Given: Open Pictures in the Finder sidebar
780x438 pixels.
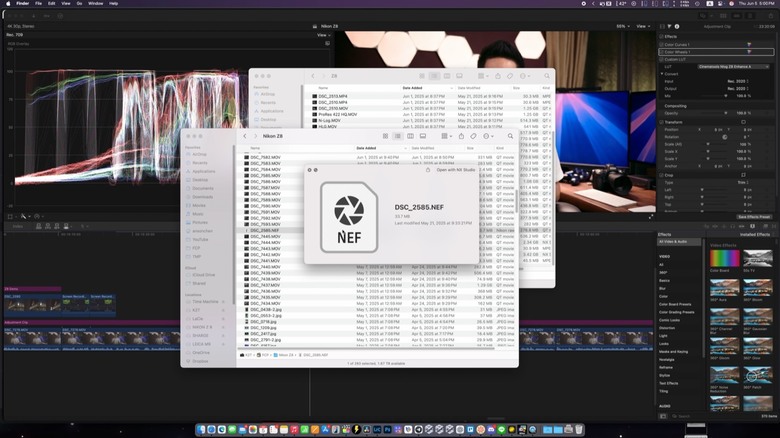Looking at the screenshot, I should click(x=200, y=222).
